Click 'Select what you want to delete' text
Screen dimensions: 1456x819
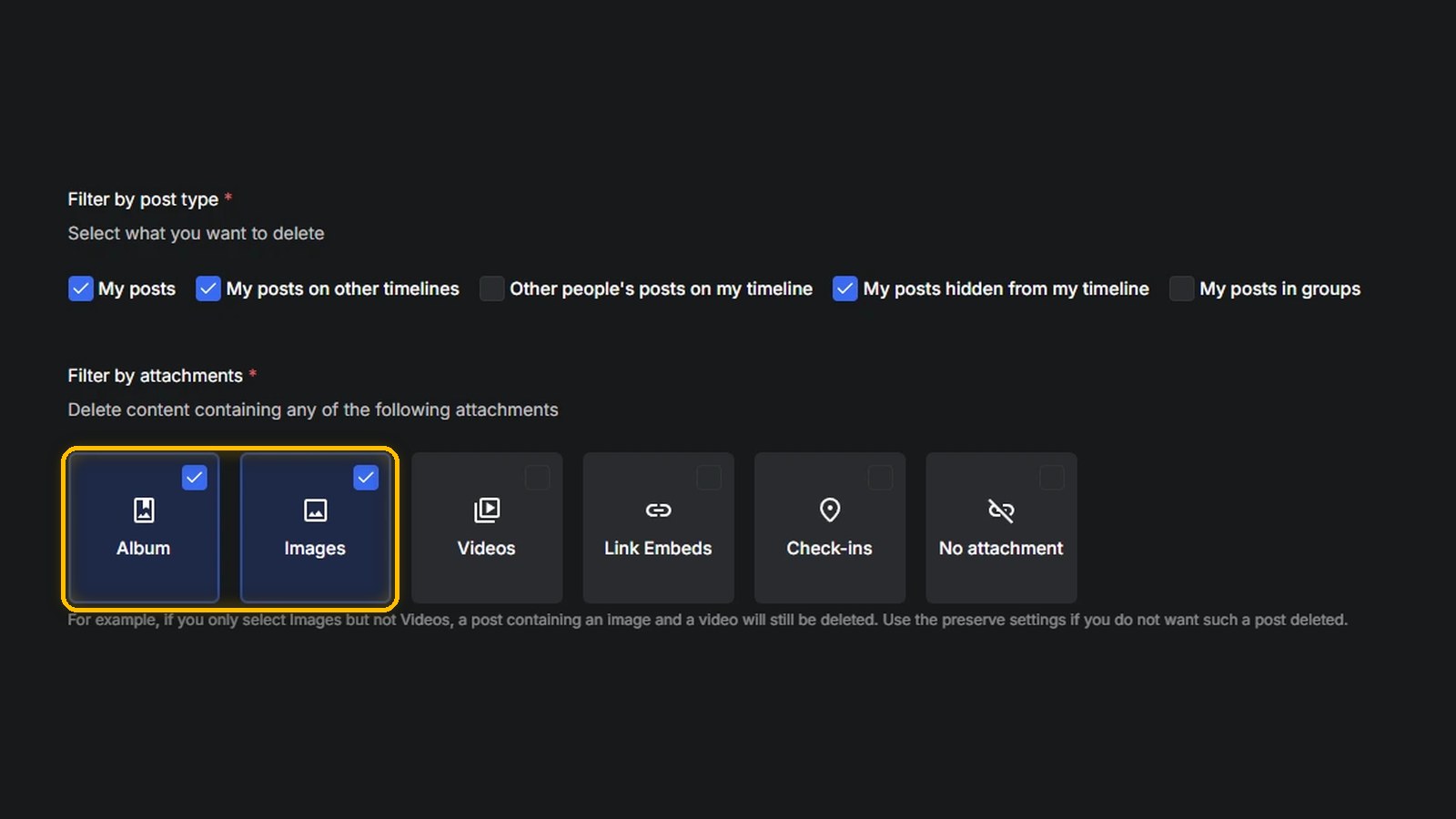(x=196, y=234)
